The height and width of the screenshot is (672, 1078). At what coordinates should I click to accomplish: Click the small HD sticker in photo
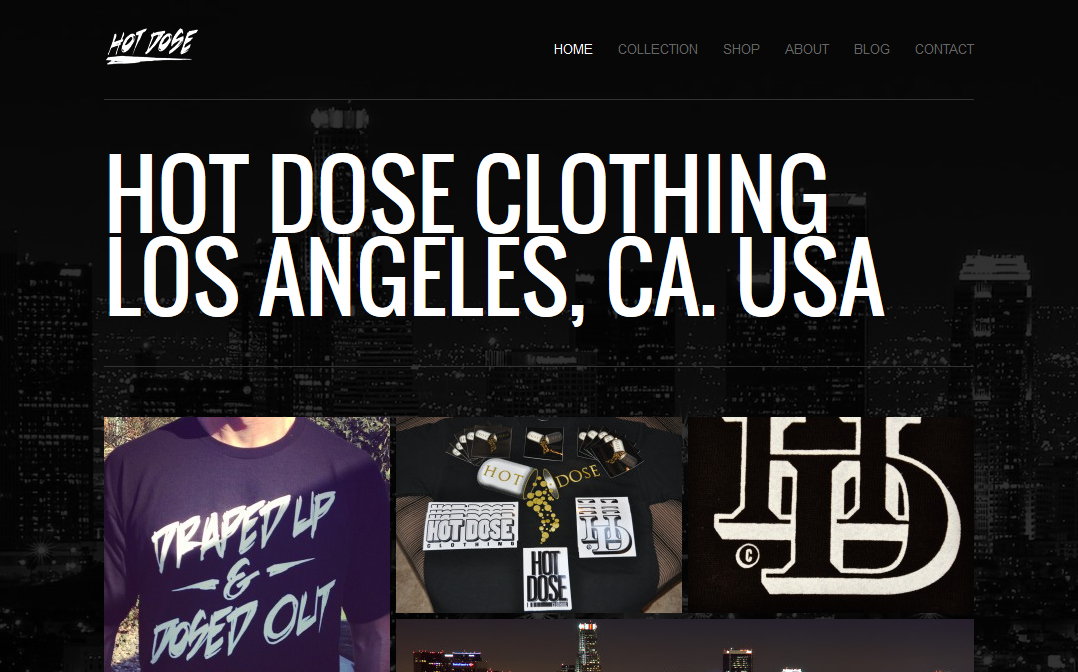coord(604,527)
